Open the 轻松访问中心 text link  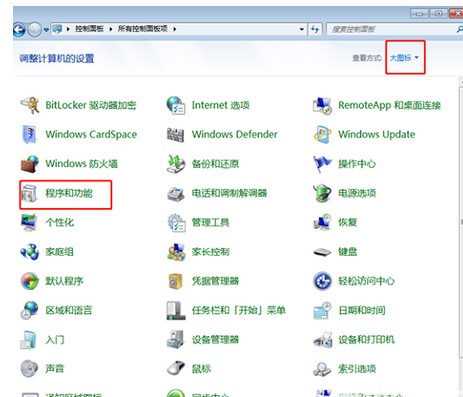point(366,281)
